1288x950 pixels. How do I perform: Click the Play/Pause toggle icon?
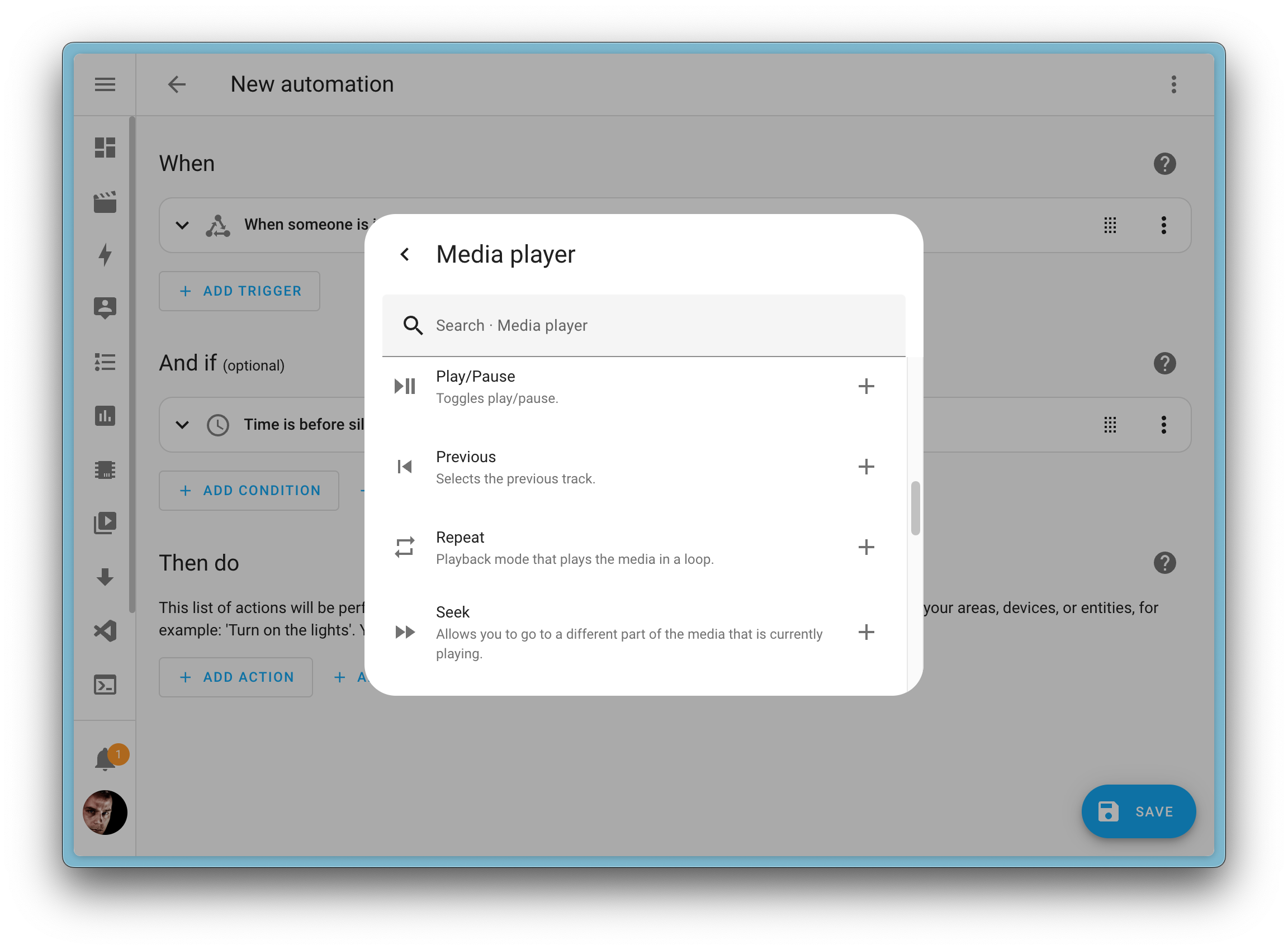pos(405,385)
